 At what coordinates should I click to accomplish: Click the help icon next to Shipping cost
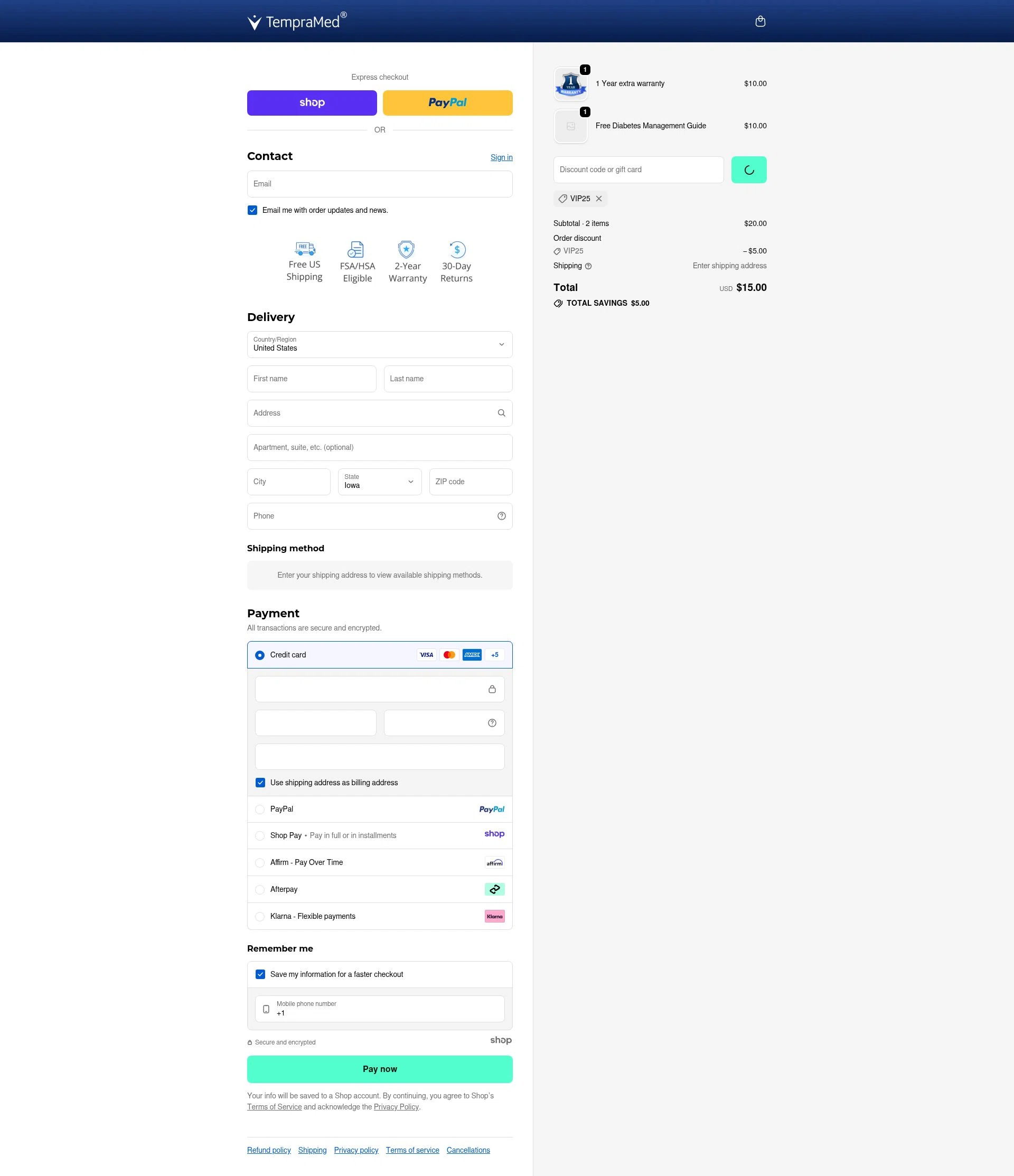[x=588, y=266]
